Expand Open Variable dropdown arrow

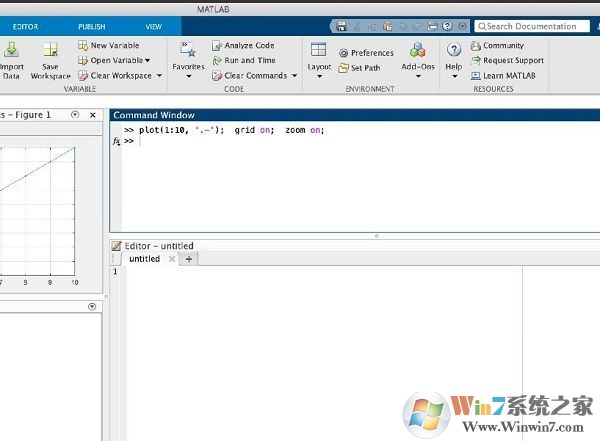[x=147, y=60]
